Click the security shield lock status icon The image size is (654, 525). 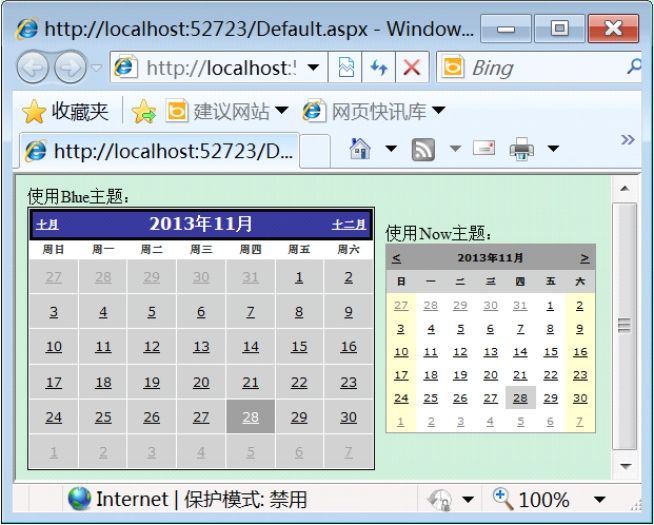[x=440, y=500]
